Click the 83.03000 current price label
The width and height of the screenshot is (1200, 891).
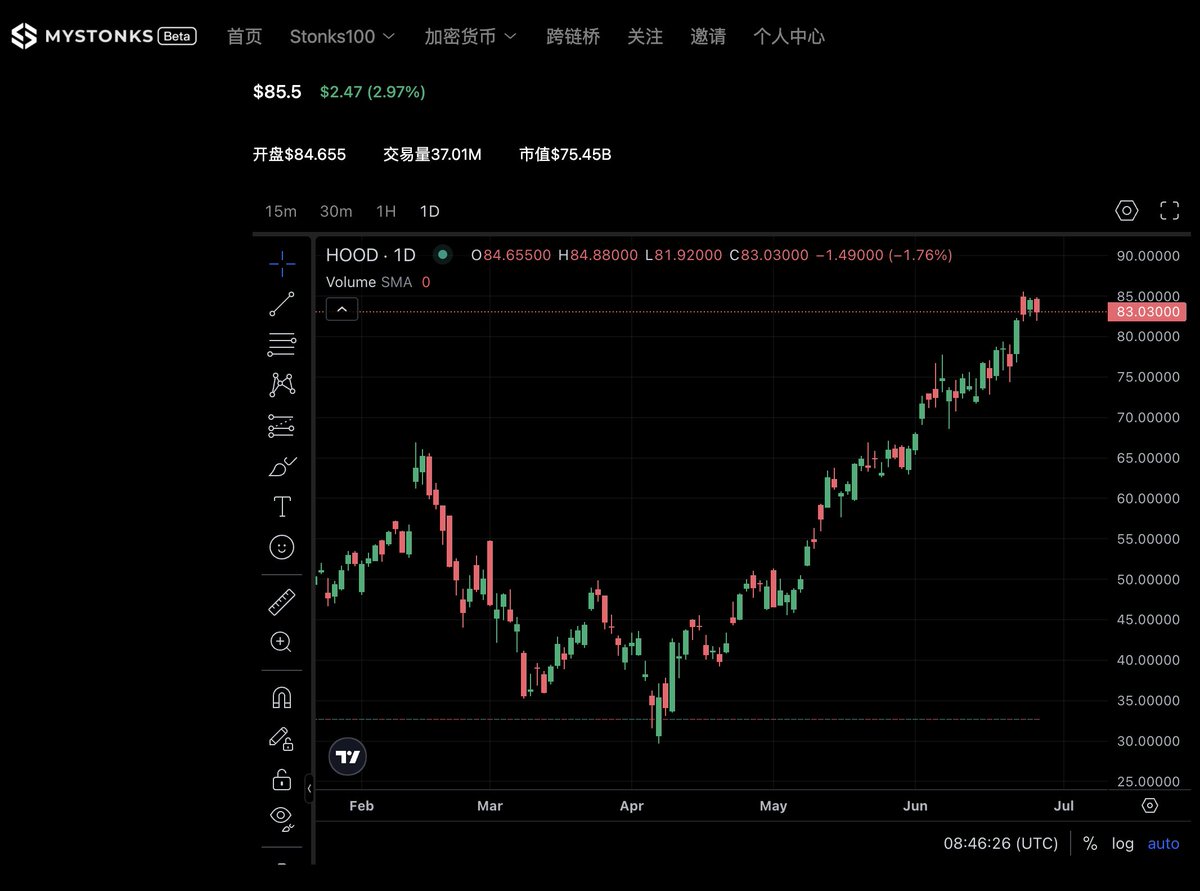pos(1148,312)
